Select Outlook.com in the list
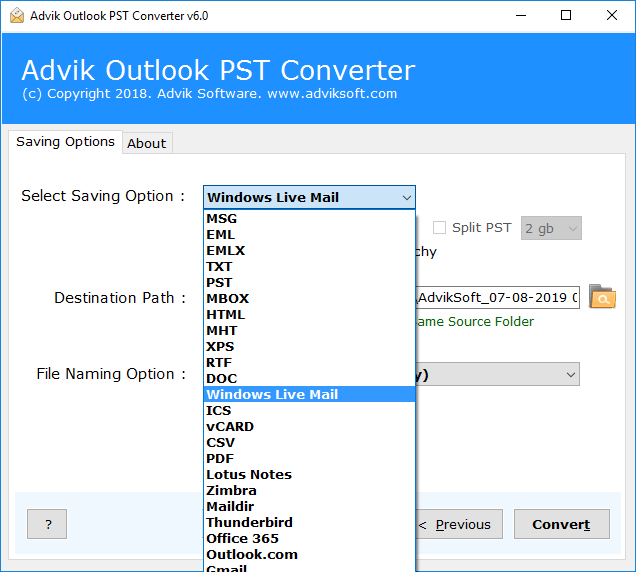This screenshot has height=572, width=636. [309, 554]
